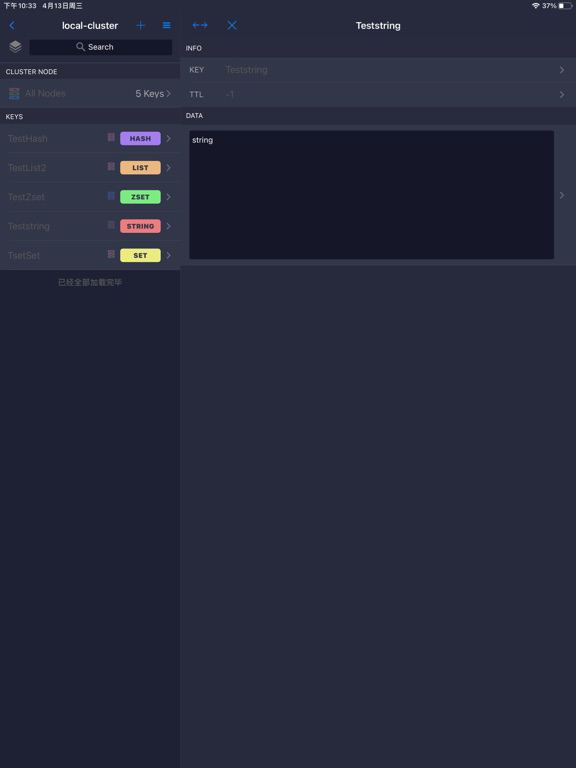Open KEY row chevron
The width and height of the screenshot is (576, 768).
tap(562, 70)
